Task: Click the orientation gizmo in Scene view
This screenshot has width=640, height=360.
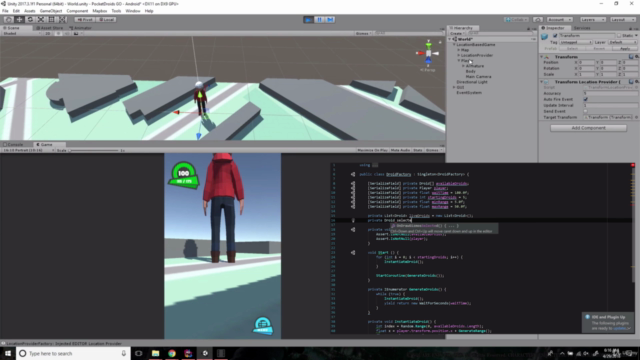Action: 428,53
